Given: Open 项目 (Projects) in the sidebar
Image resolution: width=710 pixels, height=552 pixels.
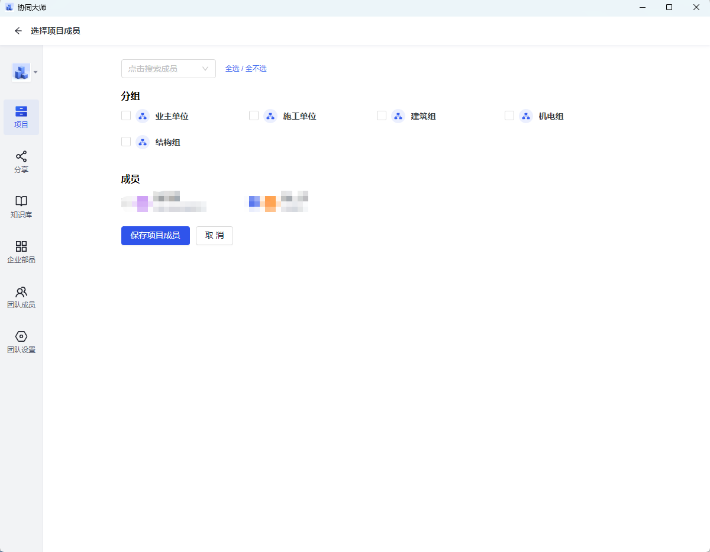Looking at the screenshot, I should (x=21, y=116).
